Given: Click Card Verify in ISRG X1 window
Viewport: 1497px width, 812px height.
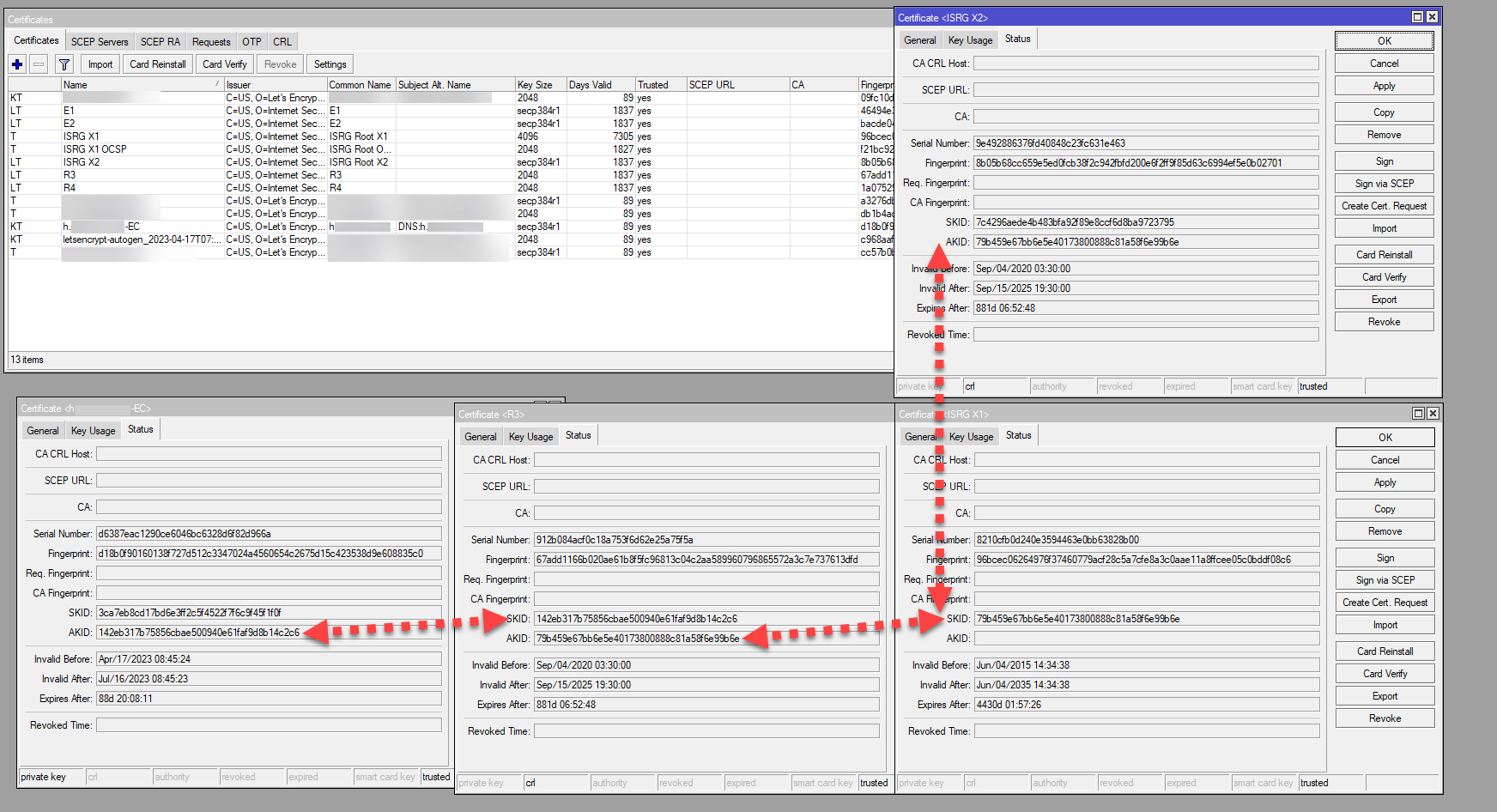Looking at the screenshot, I should tap(1385, 674).
